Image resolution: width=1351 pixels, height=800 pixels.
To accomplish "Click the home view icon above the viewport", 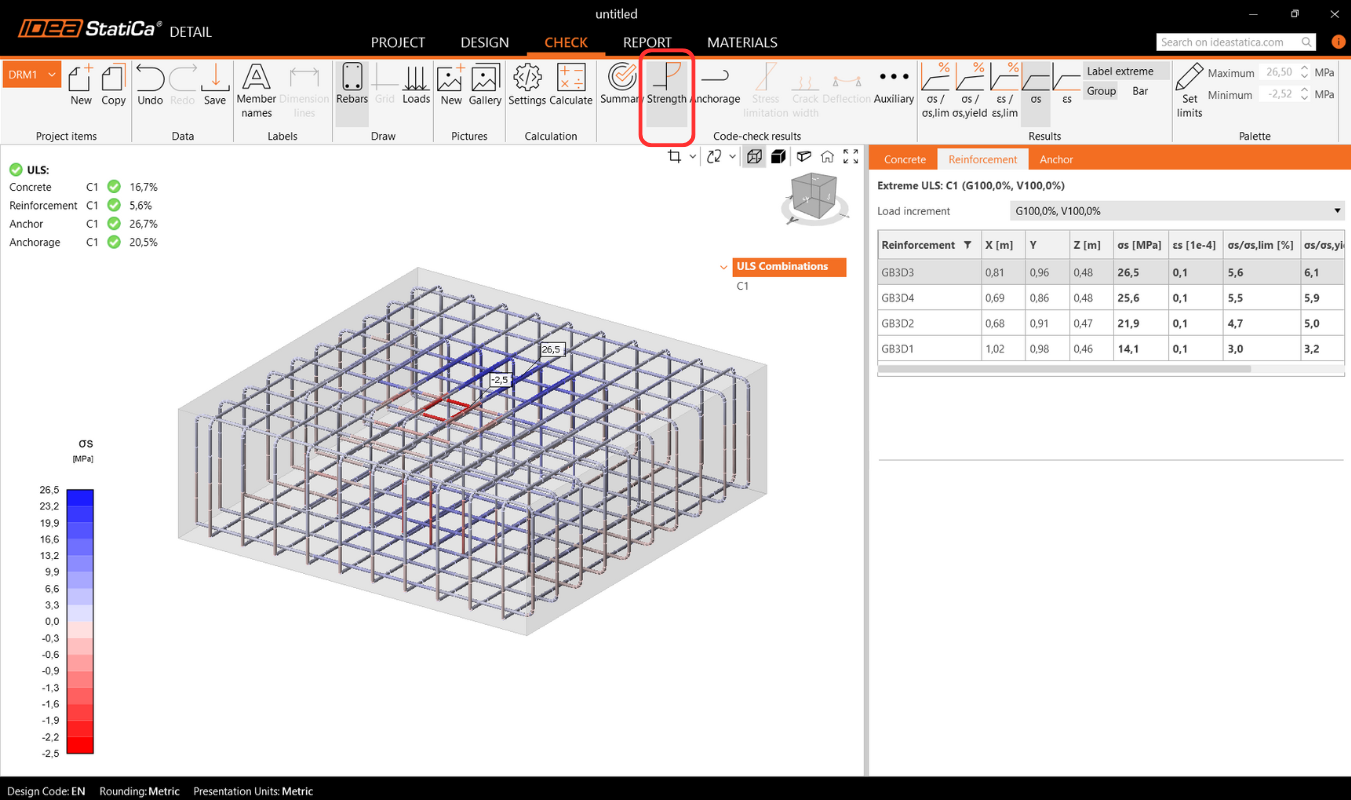I will click(x=827, y=157).
